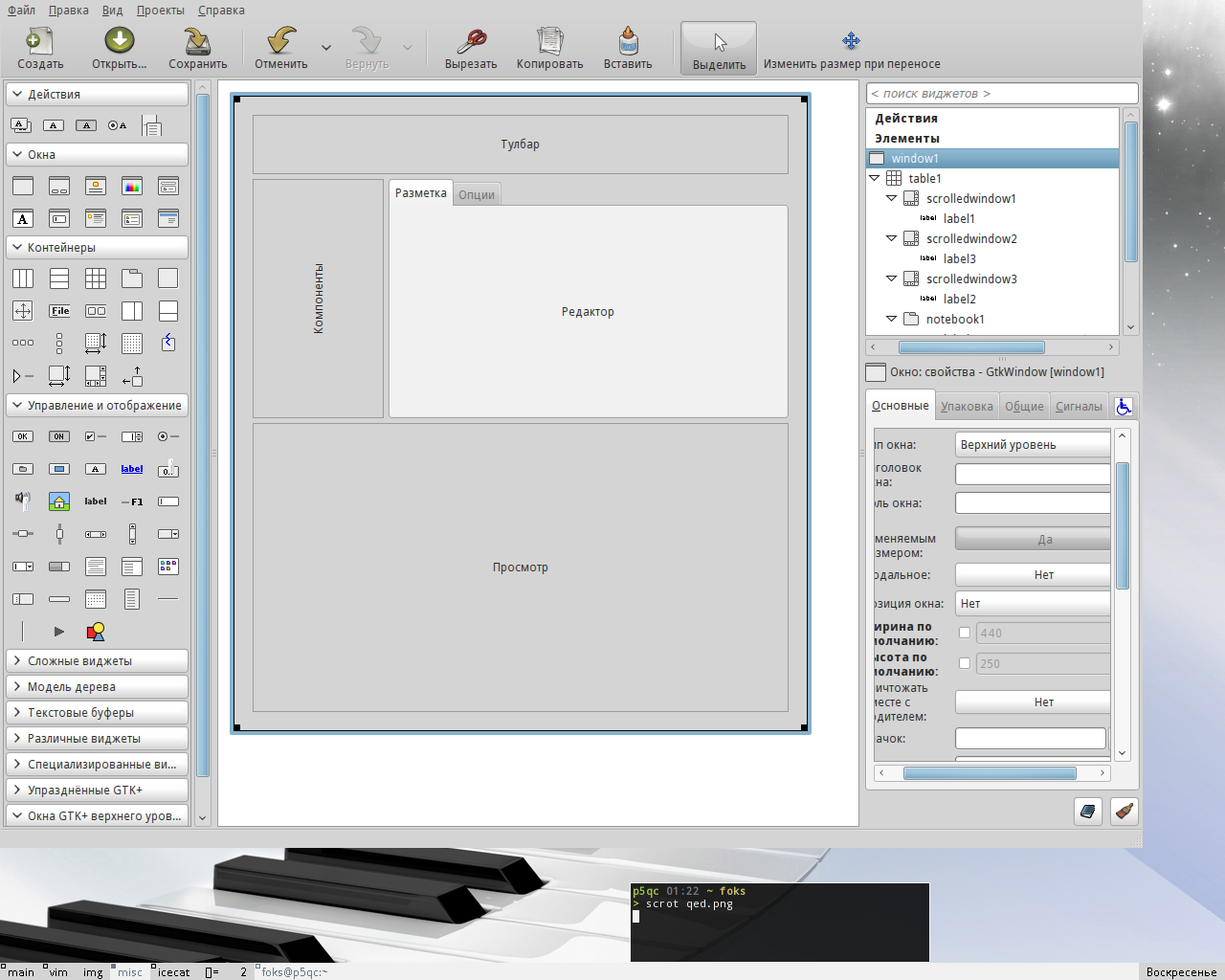Viewport: 1225px width, 980px height.
Task: Pick the Menu Bar 'File' container icon
Action: click(59, 311)
